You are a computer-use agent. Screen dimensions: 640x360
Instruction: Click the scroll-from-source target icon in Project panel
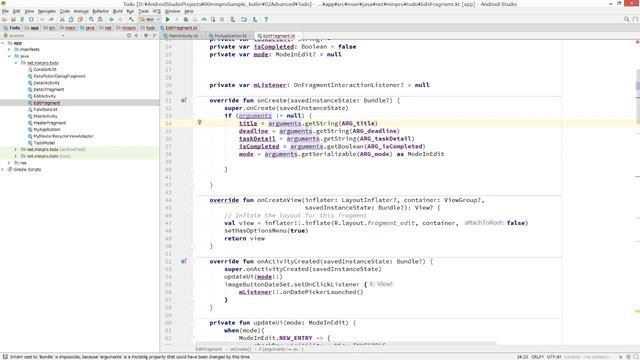129,36
